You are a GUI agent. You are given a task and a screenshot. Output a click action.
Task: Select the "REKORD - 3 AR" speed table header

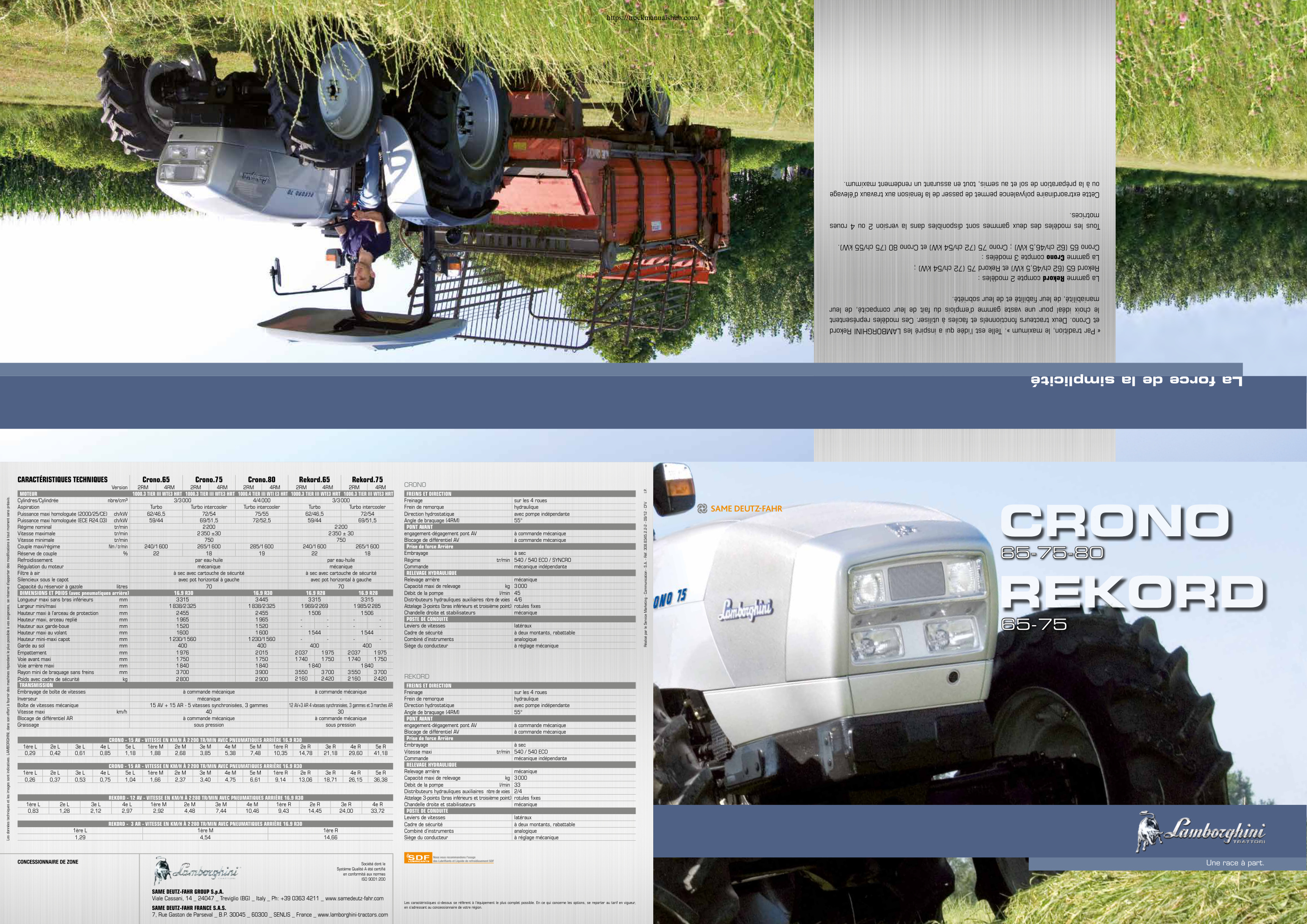(x=205, y=824)
